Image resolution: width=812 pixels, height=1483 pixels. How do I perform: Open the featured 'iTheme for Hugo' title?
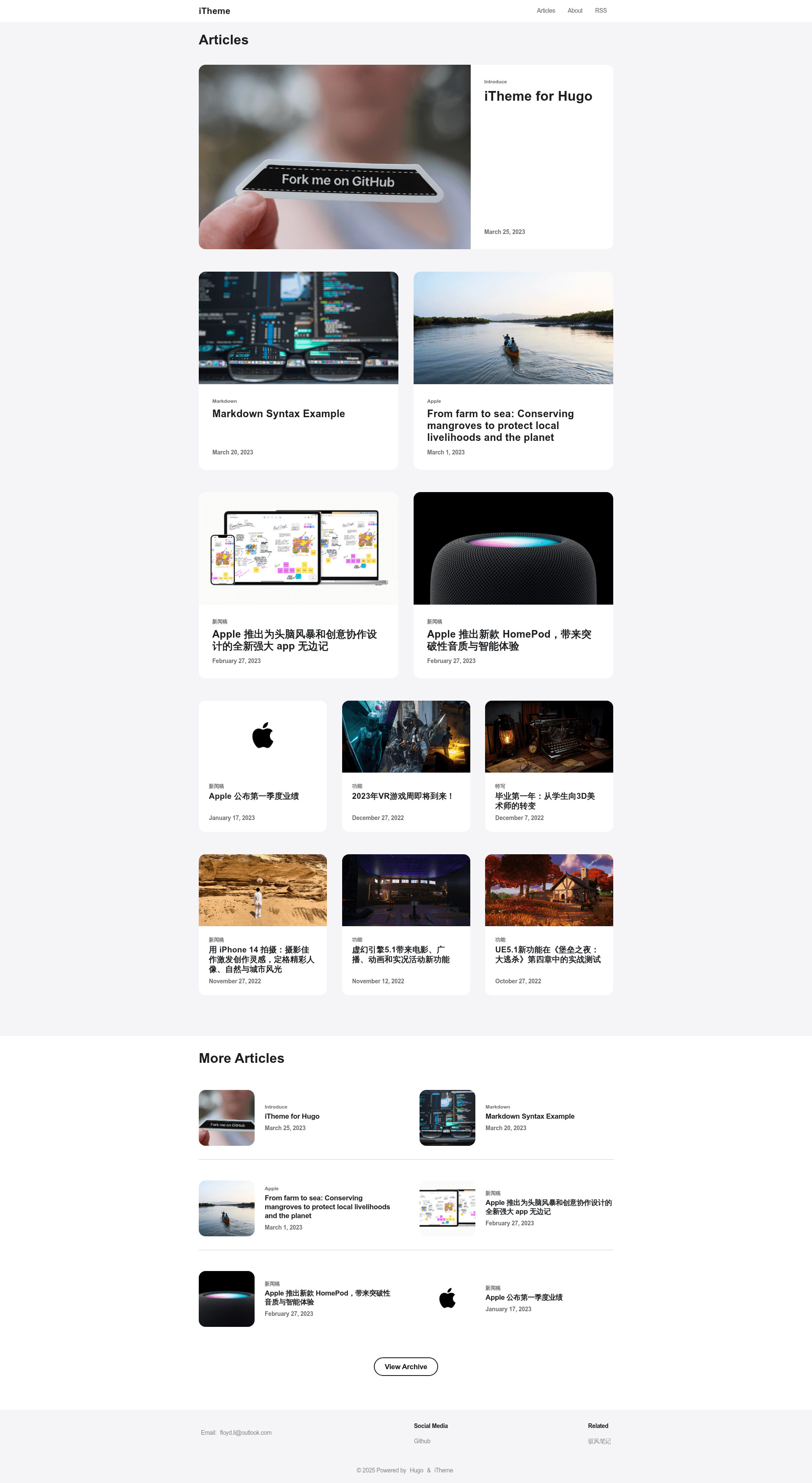coord(538,96)
